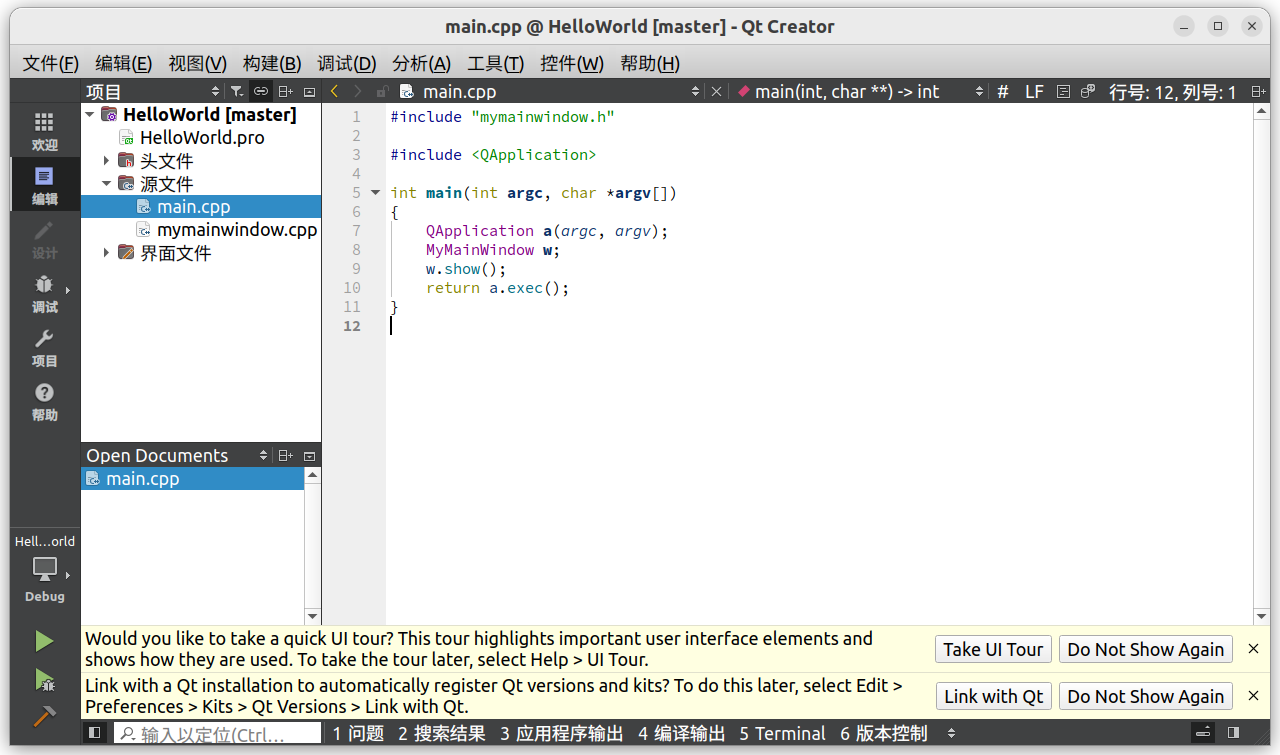Open the 构建(B) menu
The width and height of the screenshot is (1280, 755).
272,63
